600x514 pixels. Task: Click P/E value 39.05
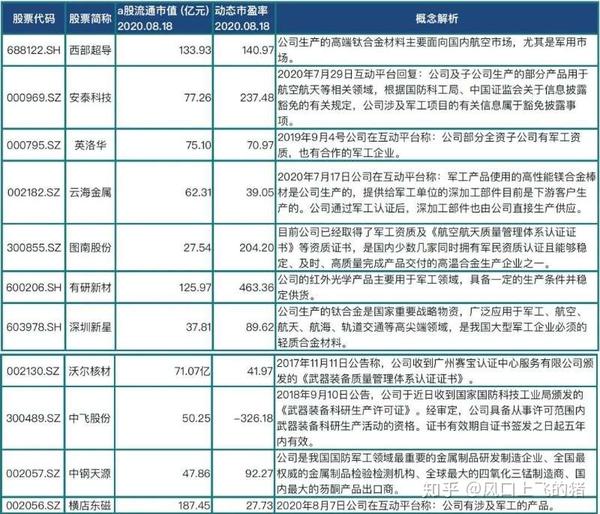(x=260, y=192)
